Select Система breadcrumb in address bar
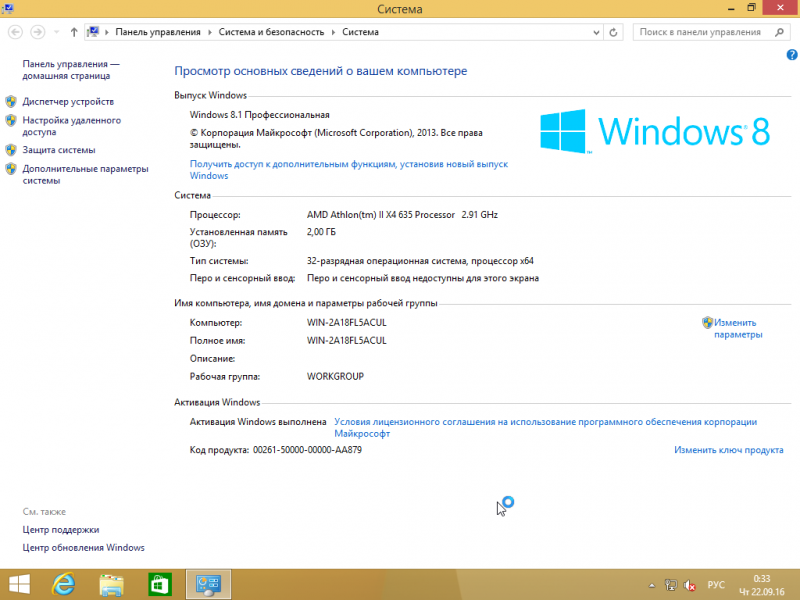800x600 pixels. click(360, 32)
